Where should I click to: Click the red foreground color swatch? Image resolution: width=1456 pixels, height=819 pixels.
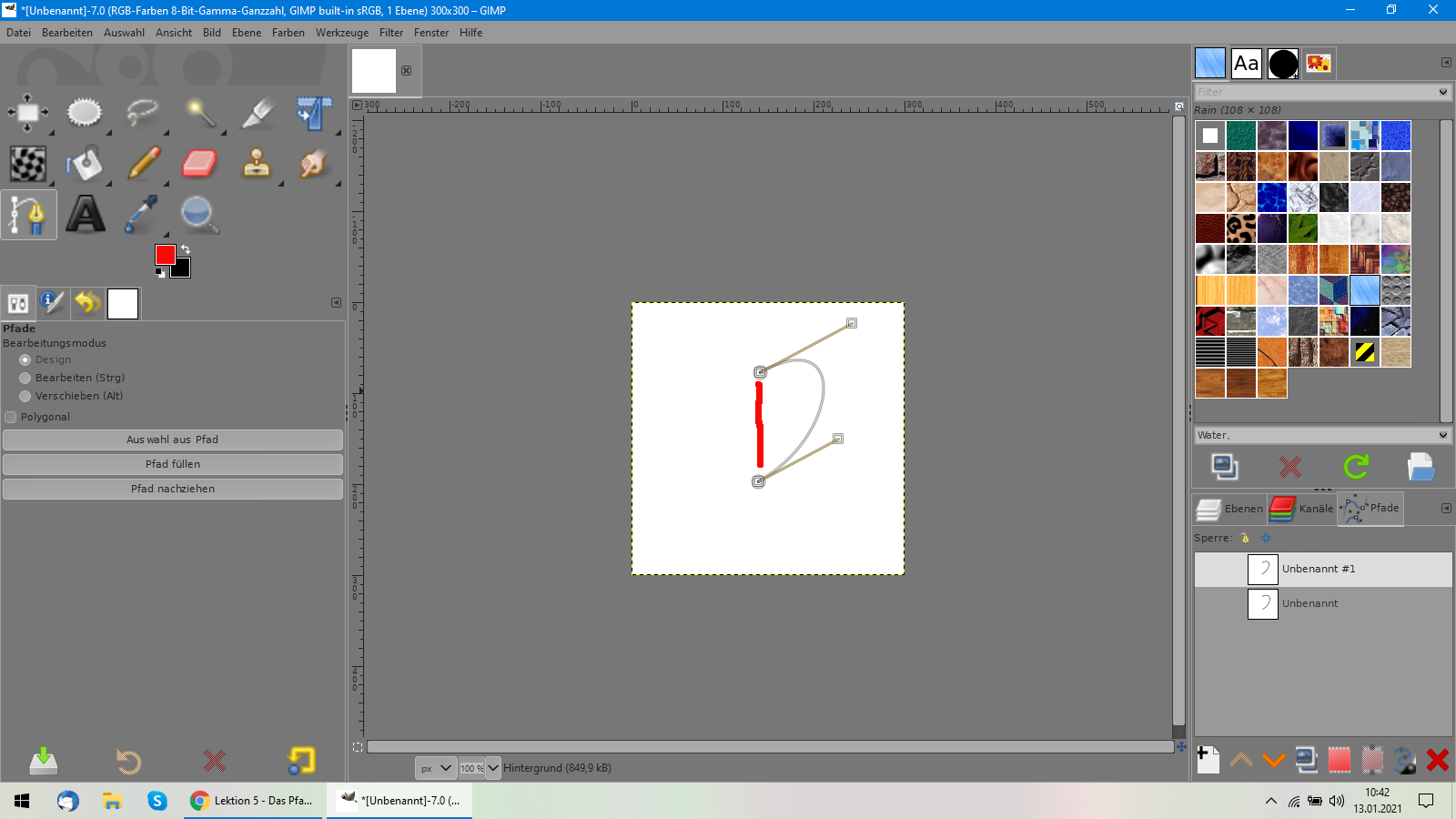tap(165, 255)
